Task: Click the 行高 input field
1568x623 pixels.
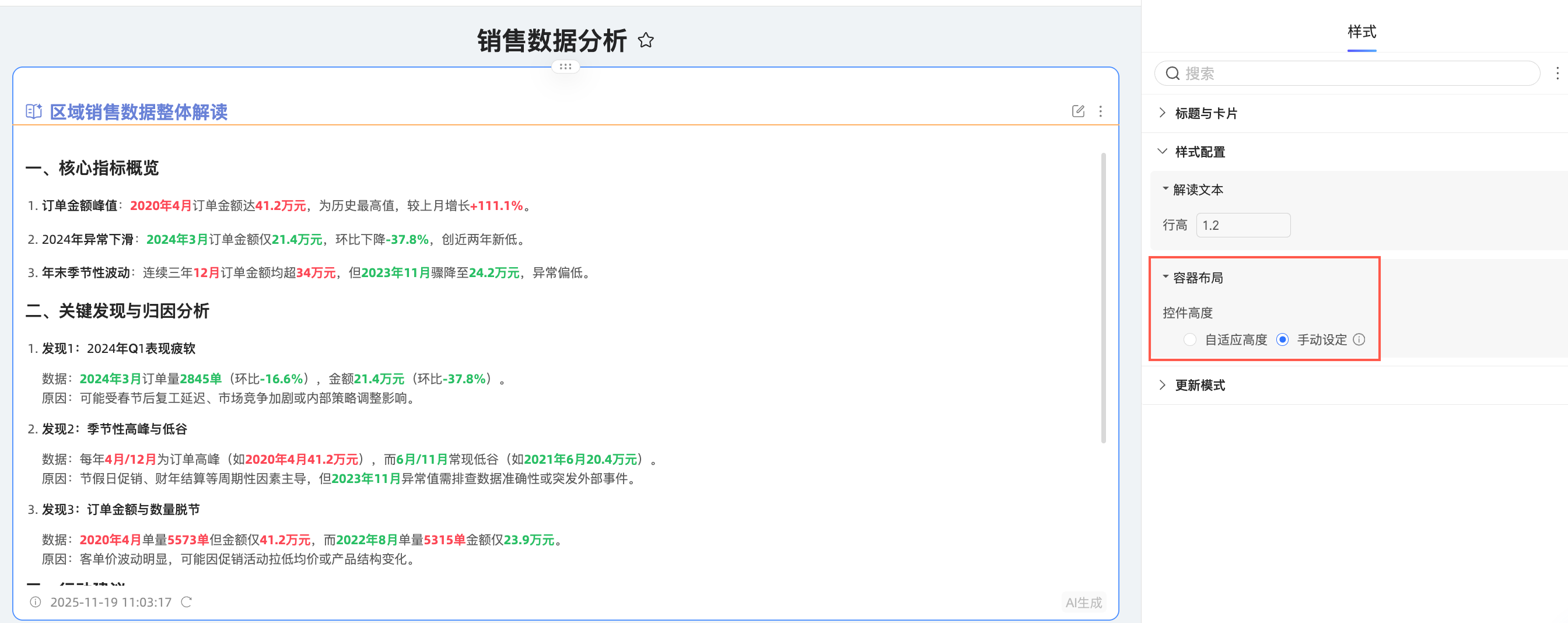Action: point(1243,225)
